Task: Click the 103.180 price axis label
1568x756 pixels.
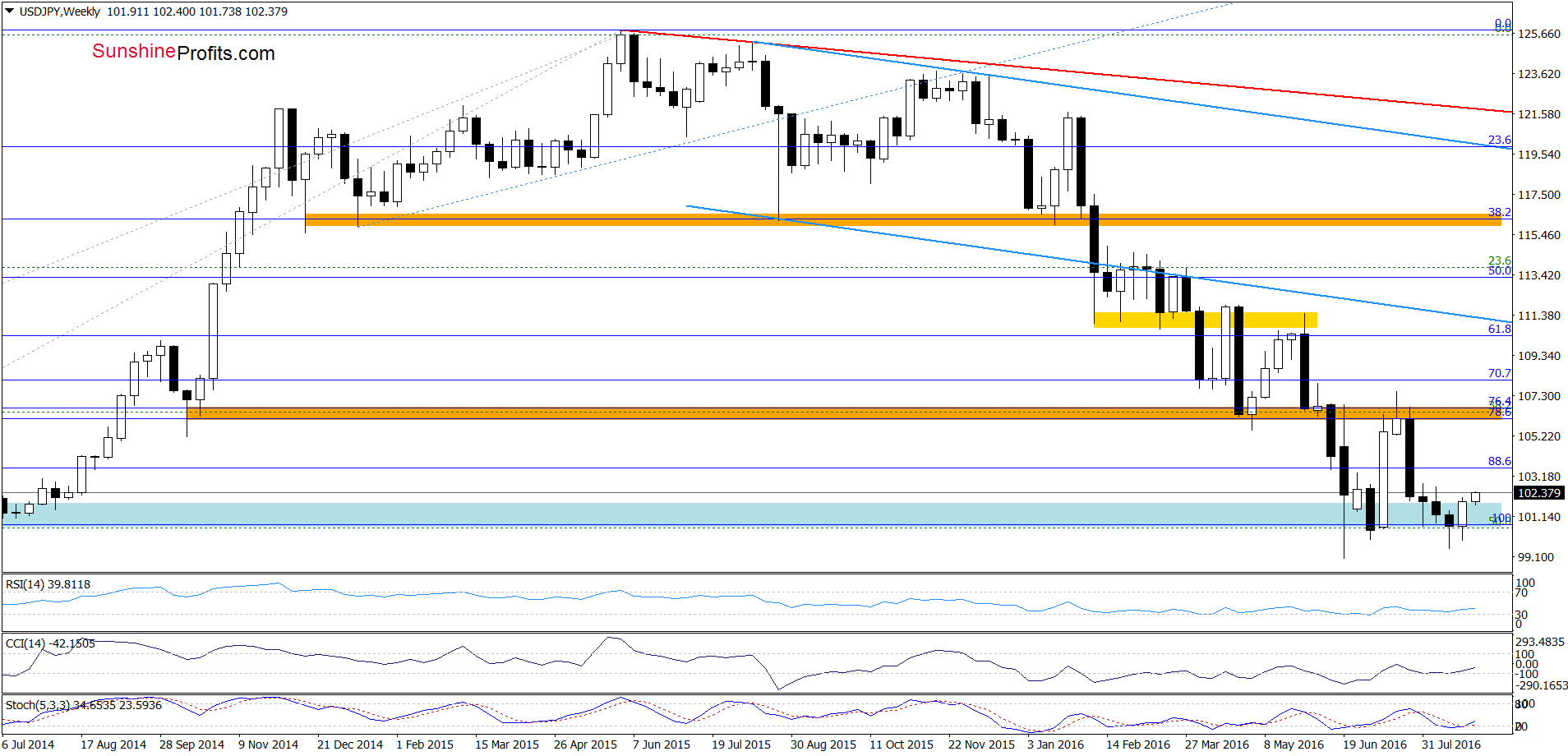Action: (x=1539, y=477)
